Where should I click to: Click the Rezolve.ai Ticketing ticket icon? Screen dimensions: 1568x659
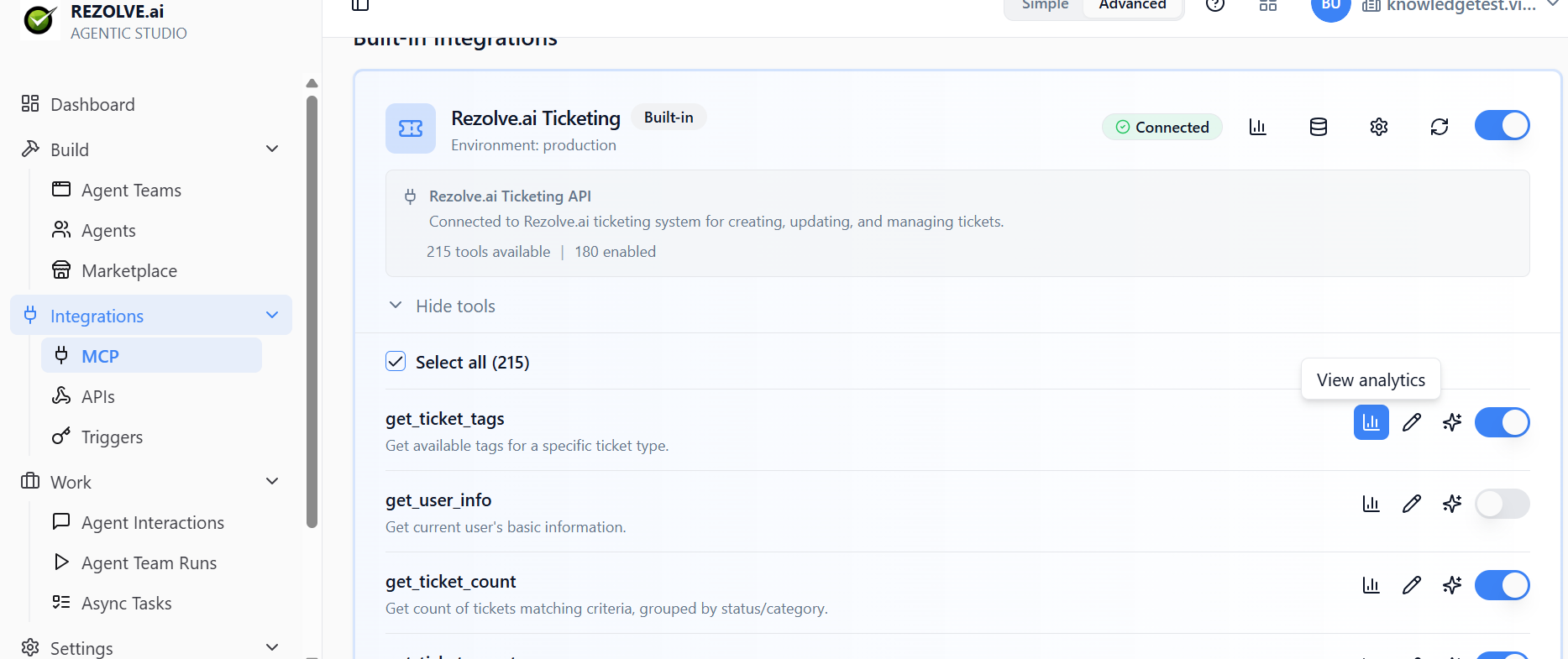tap(411, 128)
